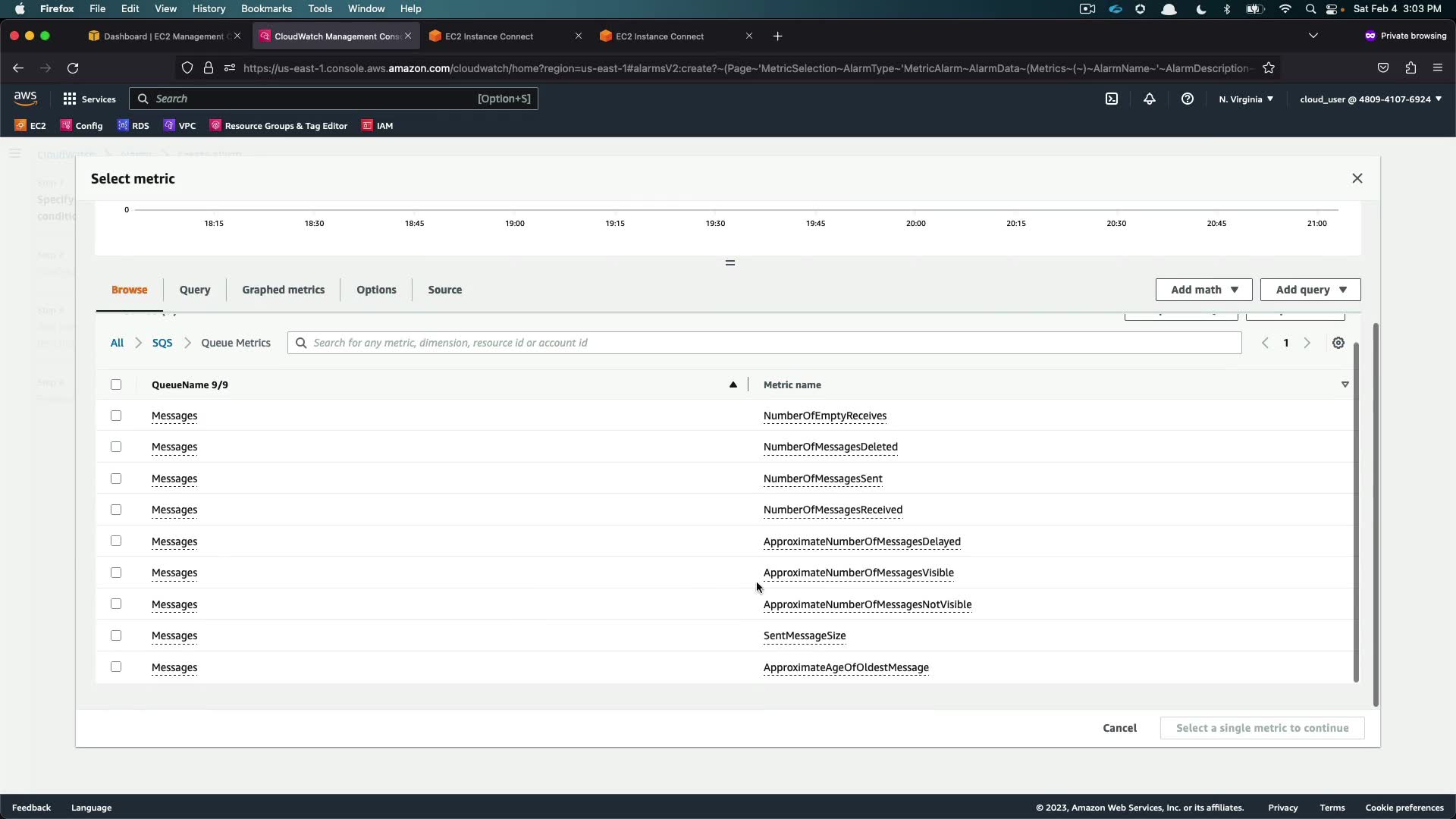Open metric table settings gear icon
Viewport: 1456px width, 819px height.
pyautogui.click(x=1338, y=343)
